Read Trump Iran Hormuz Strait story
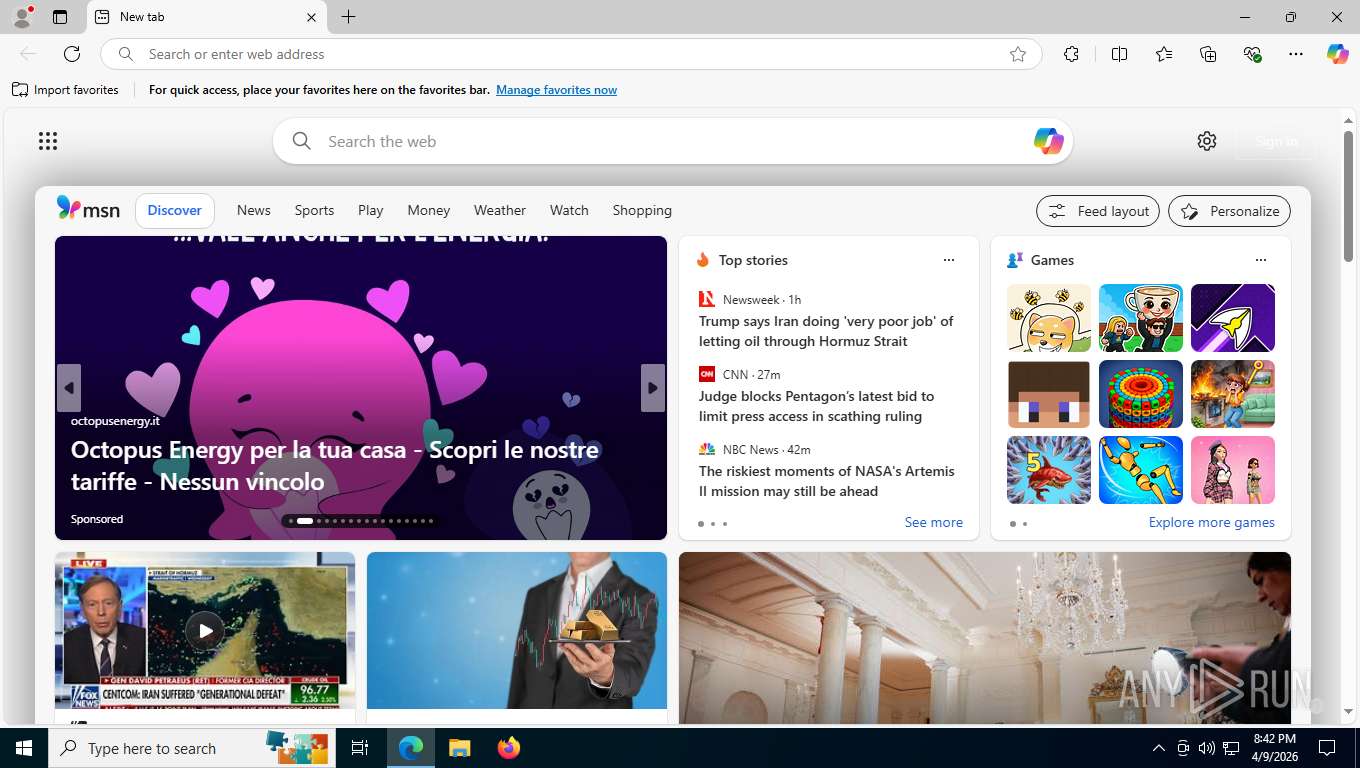1360x768 pixels. tap(826, 331)
